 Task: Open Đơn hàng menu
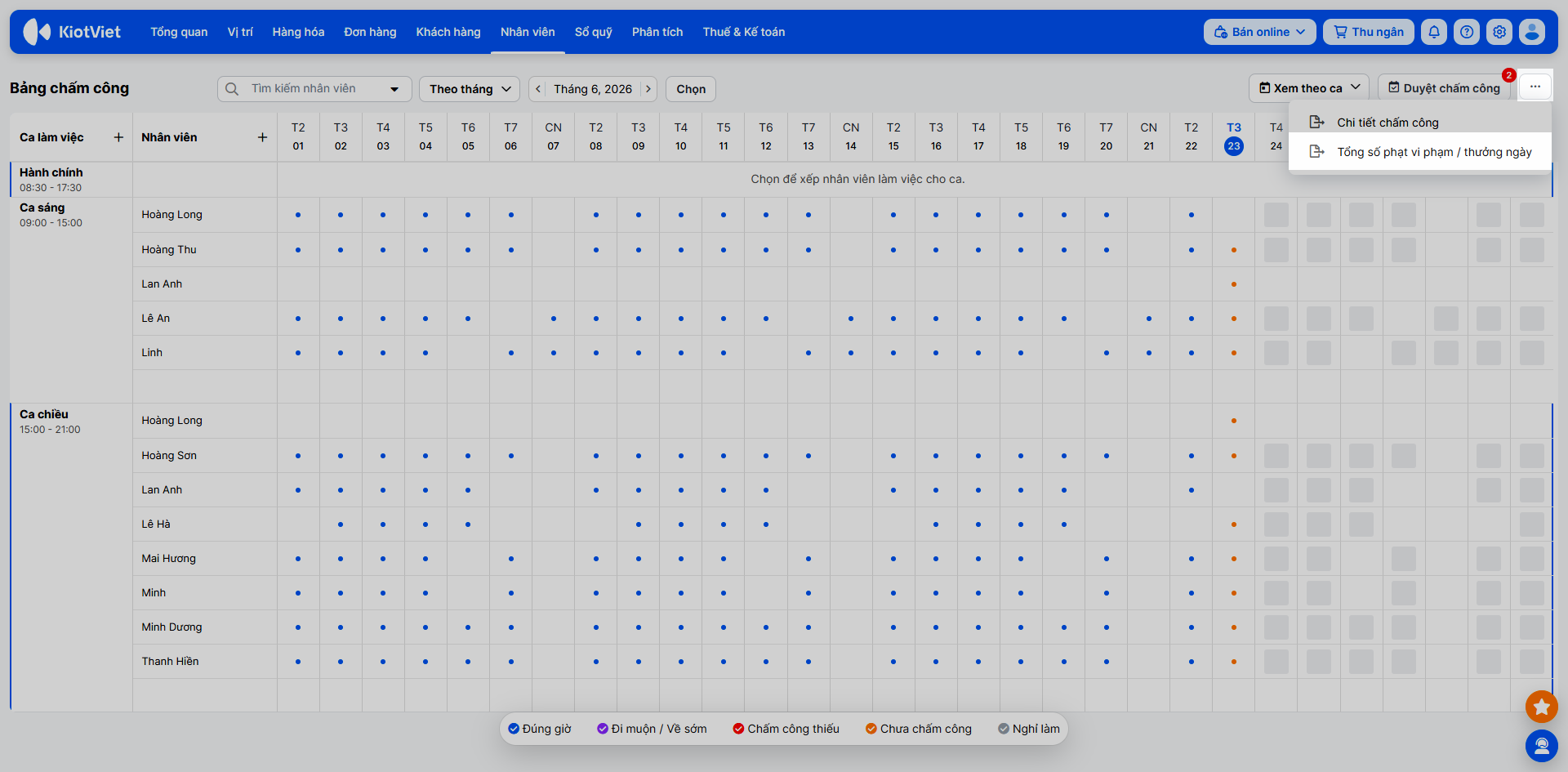tap(370, 32)
